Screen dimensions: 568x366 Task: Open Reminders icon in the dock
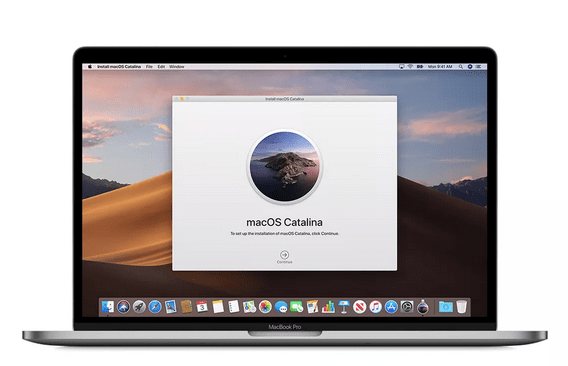(x=234, y=307)
